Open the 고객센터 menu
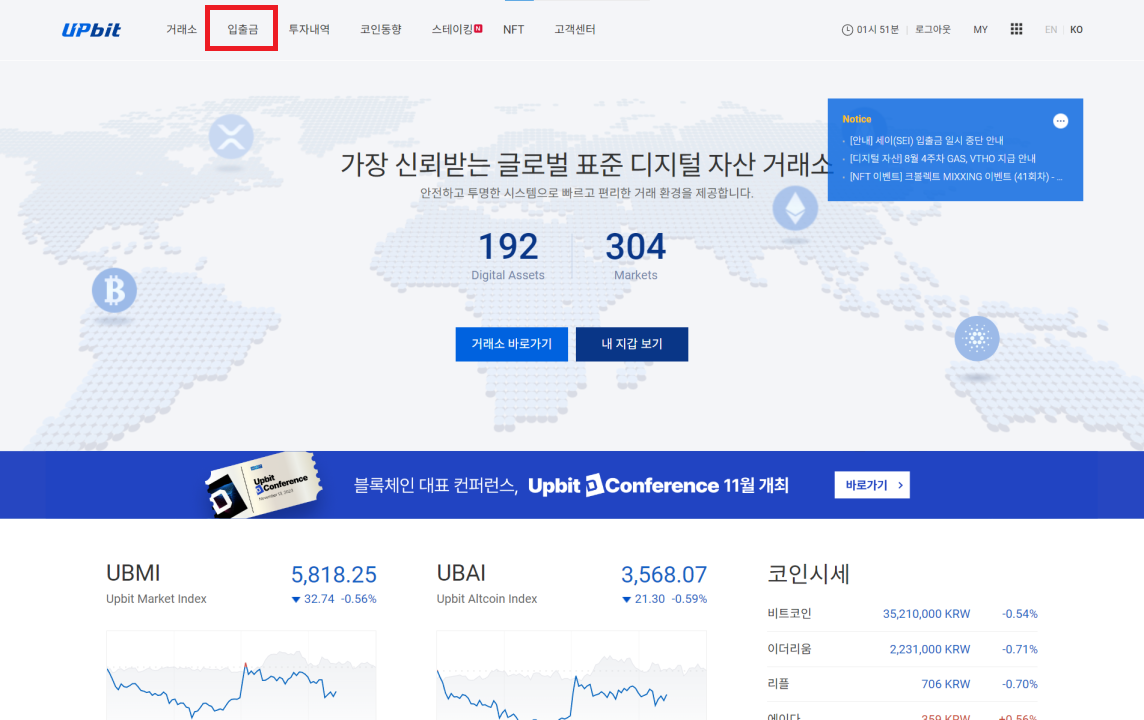 [x=574, y=29]
